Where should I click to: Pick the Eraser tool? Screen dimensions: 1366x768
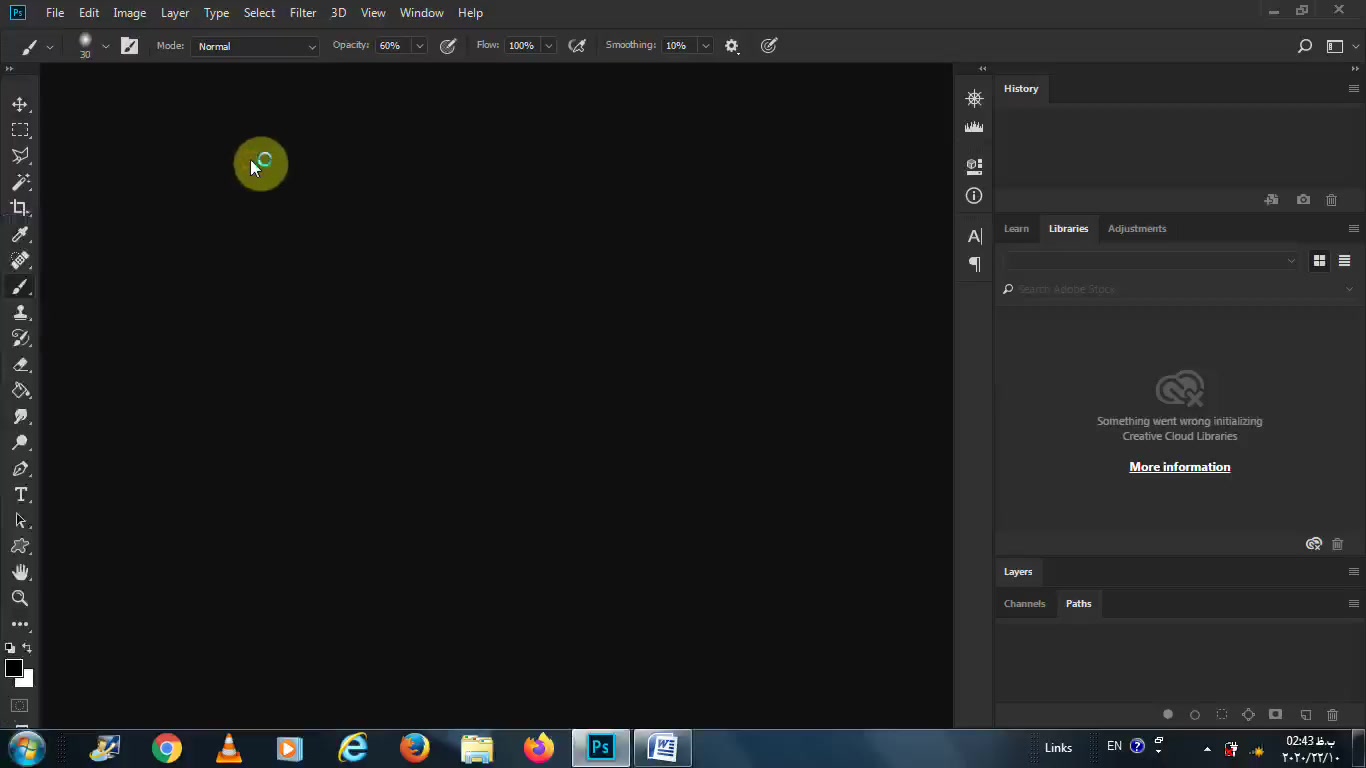[20, 365]
